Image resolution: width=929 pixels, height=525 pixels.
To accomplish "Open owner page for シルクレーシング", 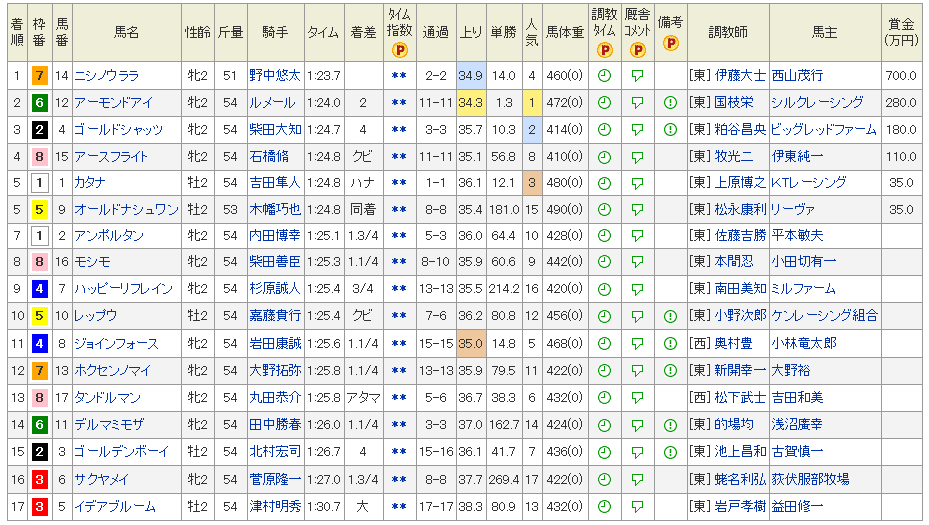I will click(817, 103).
